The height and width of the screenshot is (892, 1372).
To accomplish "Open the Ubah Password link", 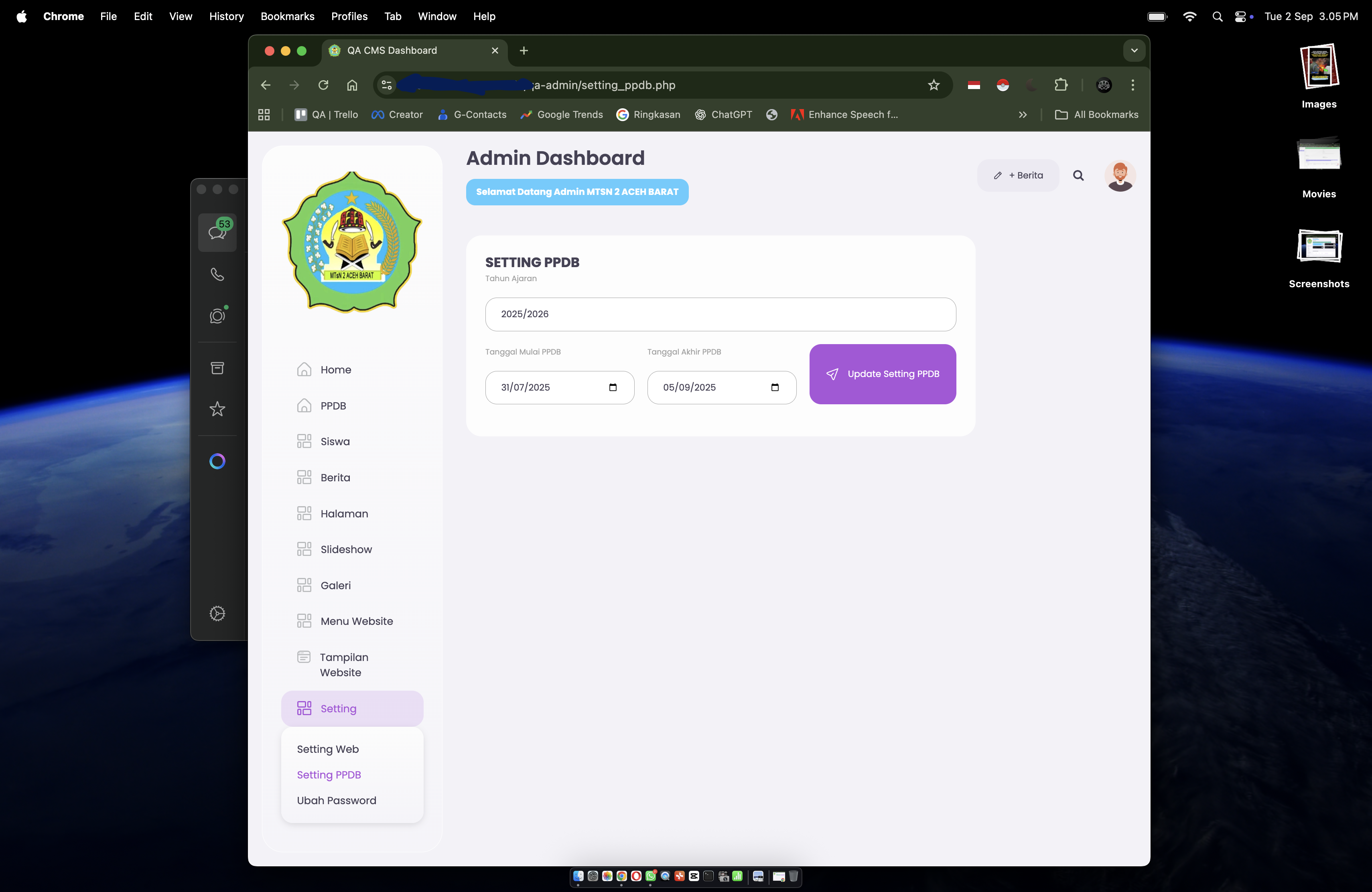I will 336,801.
